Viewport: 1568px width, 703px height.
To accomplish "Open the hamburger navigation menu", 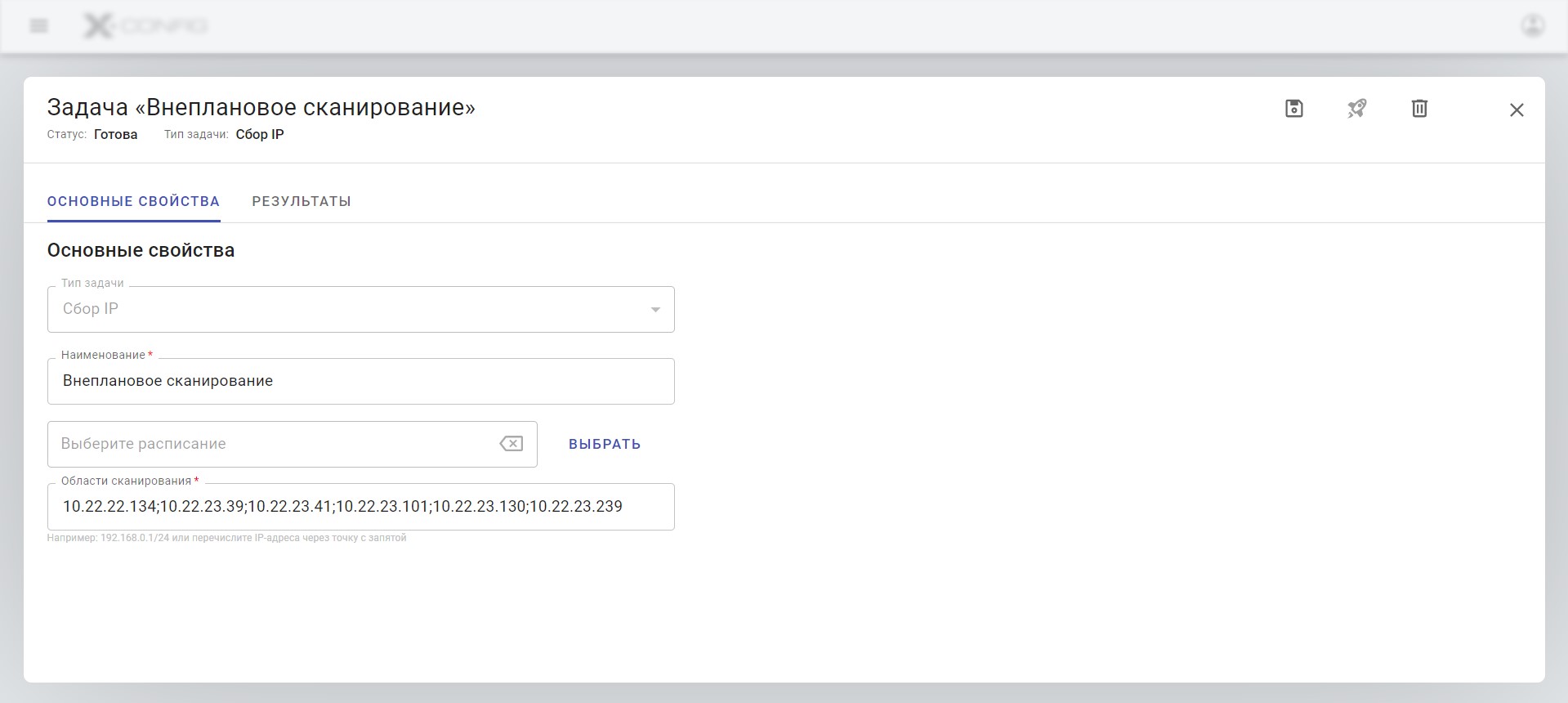I will (38, 26).
